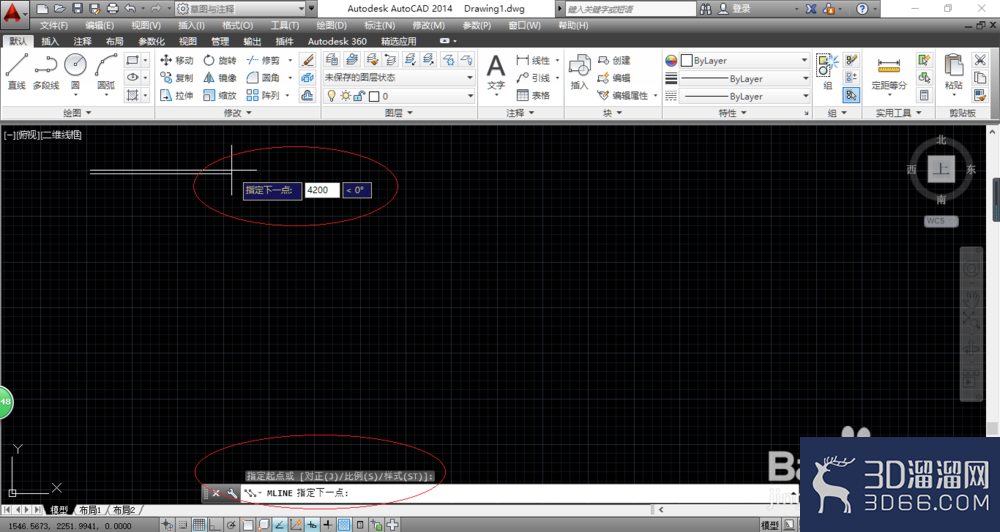Select the 多段线 polyline tool
The width and height of the screenshot is (1000, 532).
(45, 70)
